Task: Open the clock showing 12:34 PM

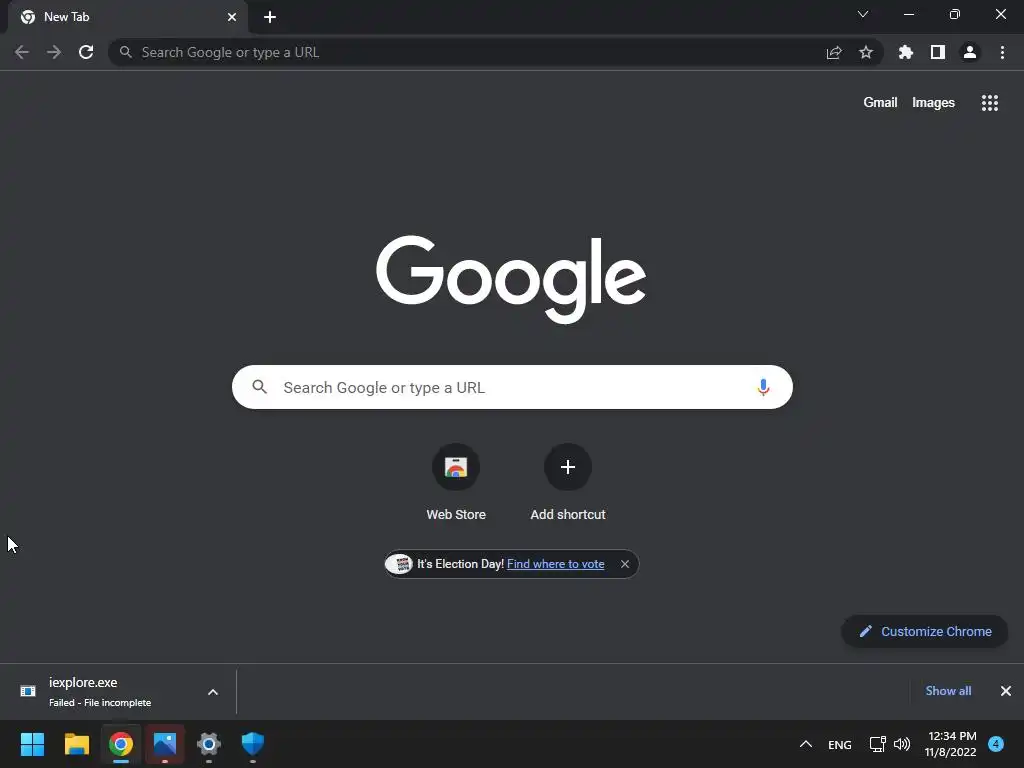Action: (x=951, y=744)
